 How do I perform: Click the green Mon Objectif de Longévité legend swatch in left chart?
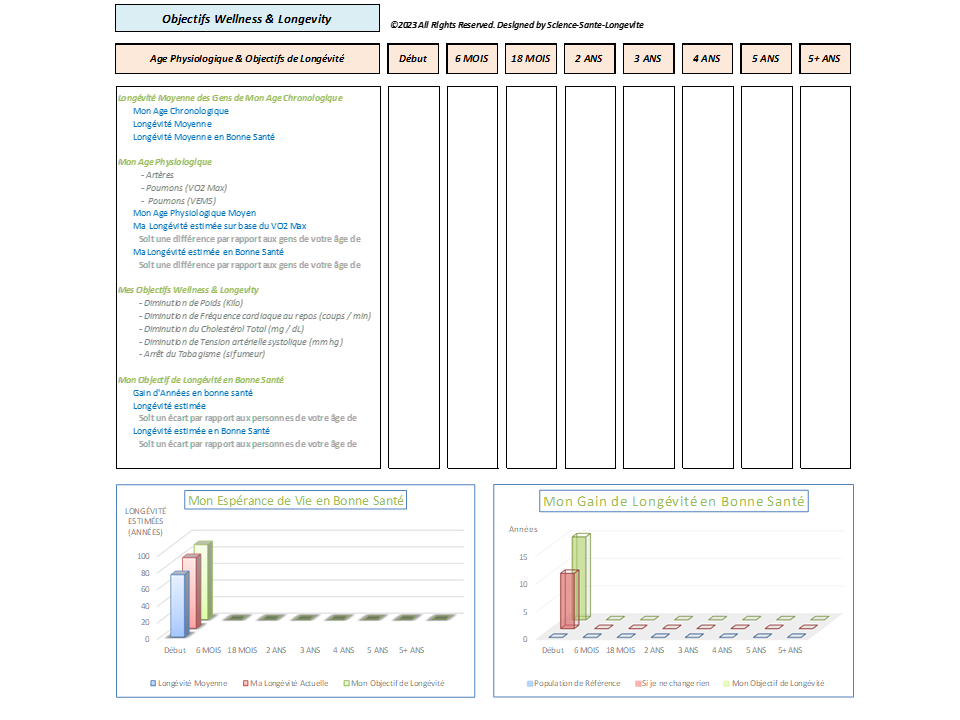tap(347, 683)
